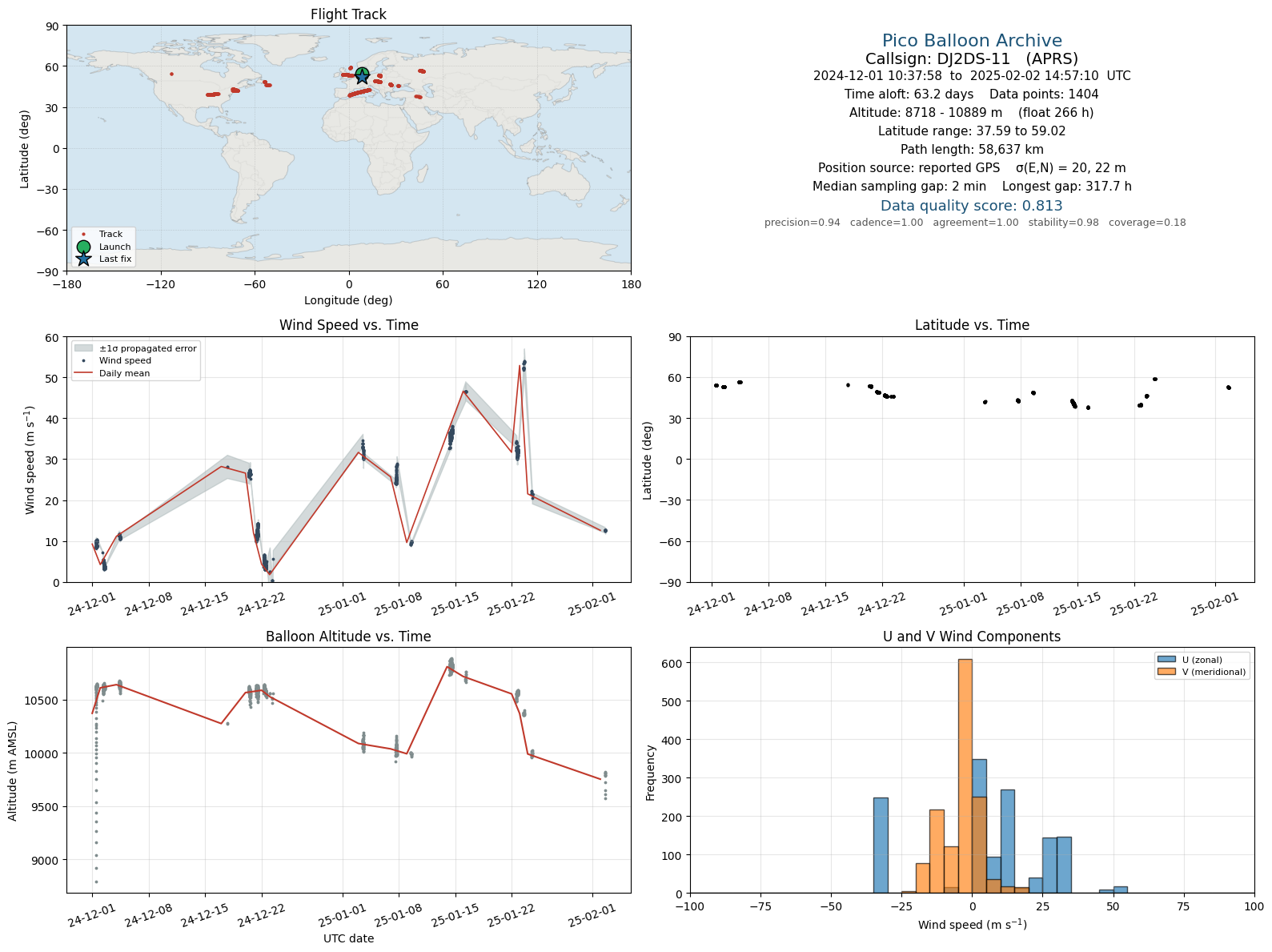Click the tallest orange V histogram bar
Viewport: 1272px width, 952px height.
point(965,776)
